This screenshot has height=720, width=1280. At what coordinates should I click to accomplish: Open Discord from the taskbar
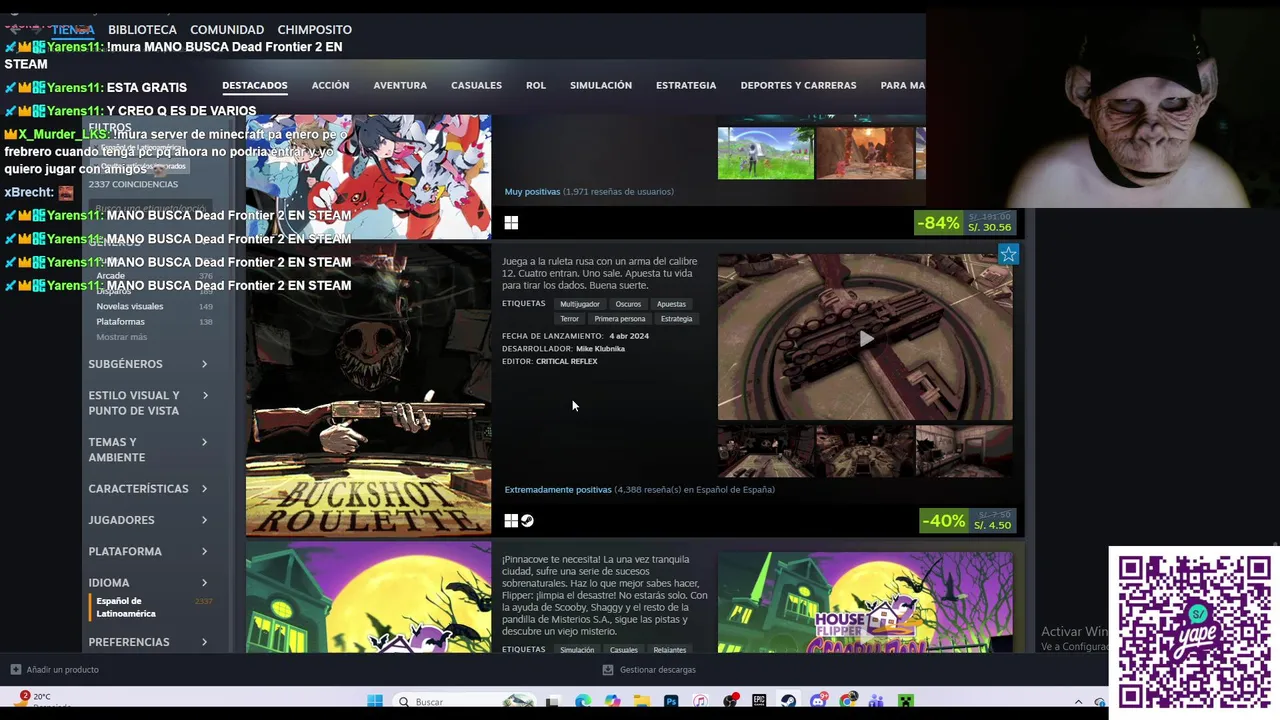click(x=819, y=701)
